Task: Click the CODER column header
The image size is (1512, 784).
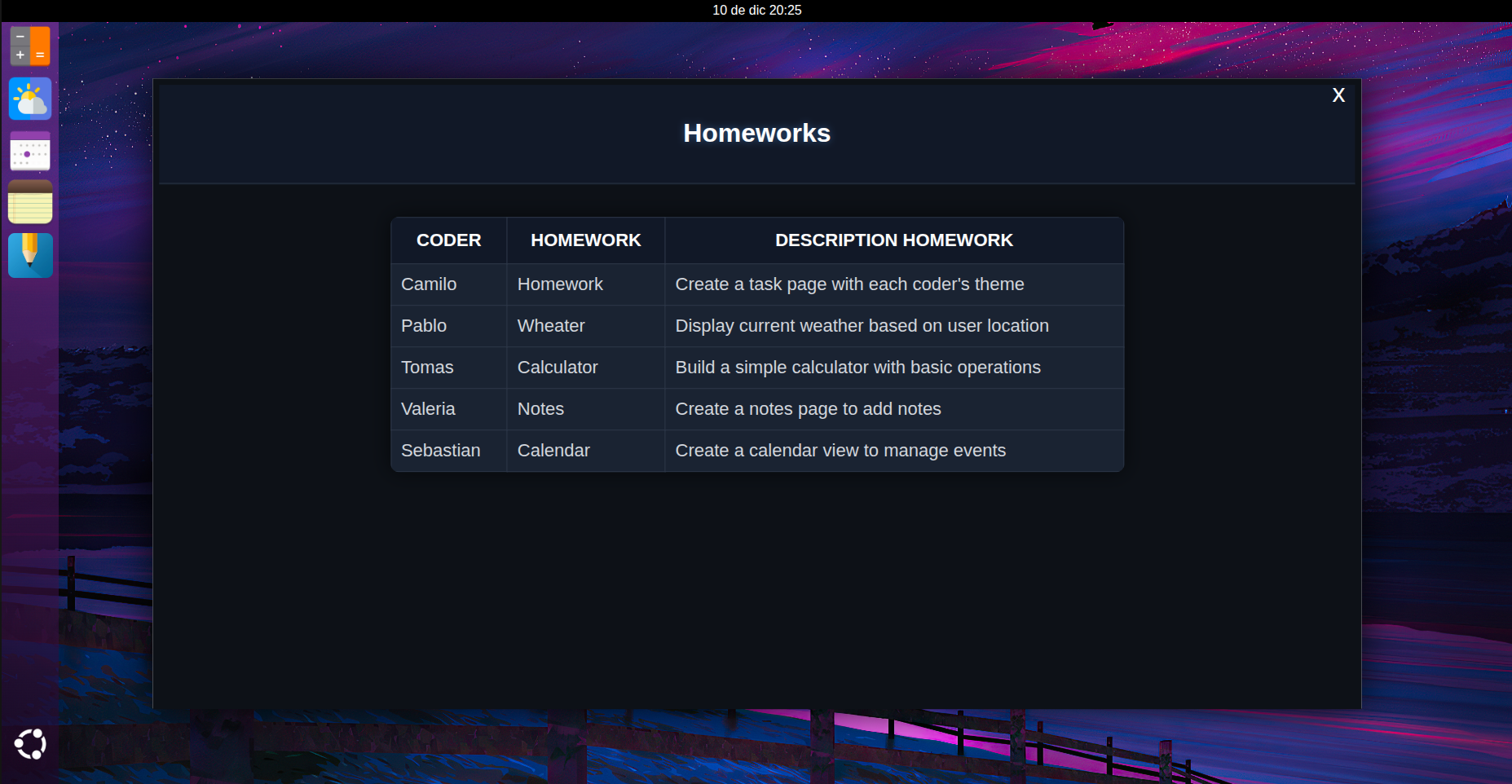Action: [448, 240]
